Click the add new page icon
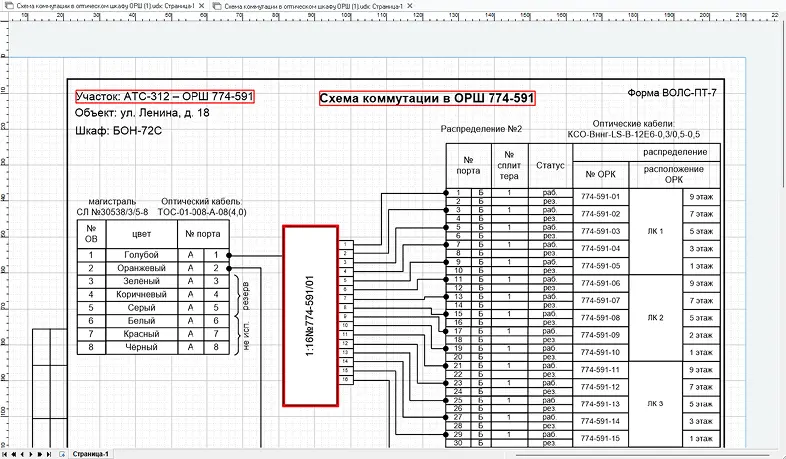The width and height of the screenshot is (786, 459). [63, 453]
